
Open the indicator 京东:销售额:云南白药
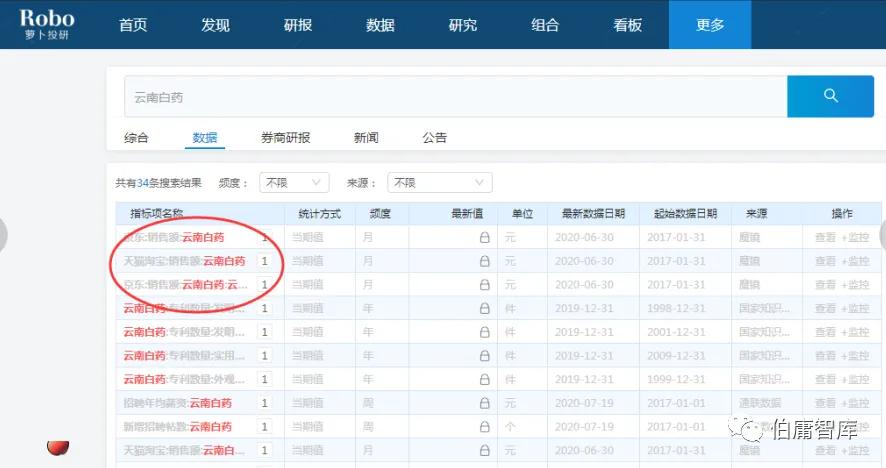coord(173,237)
